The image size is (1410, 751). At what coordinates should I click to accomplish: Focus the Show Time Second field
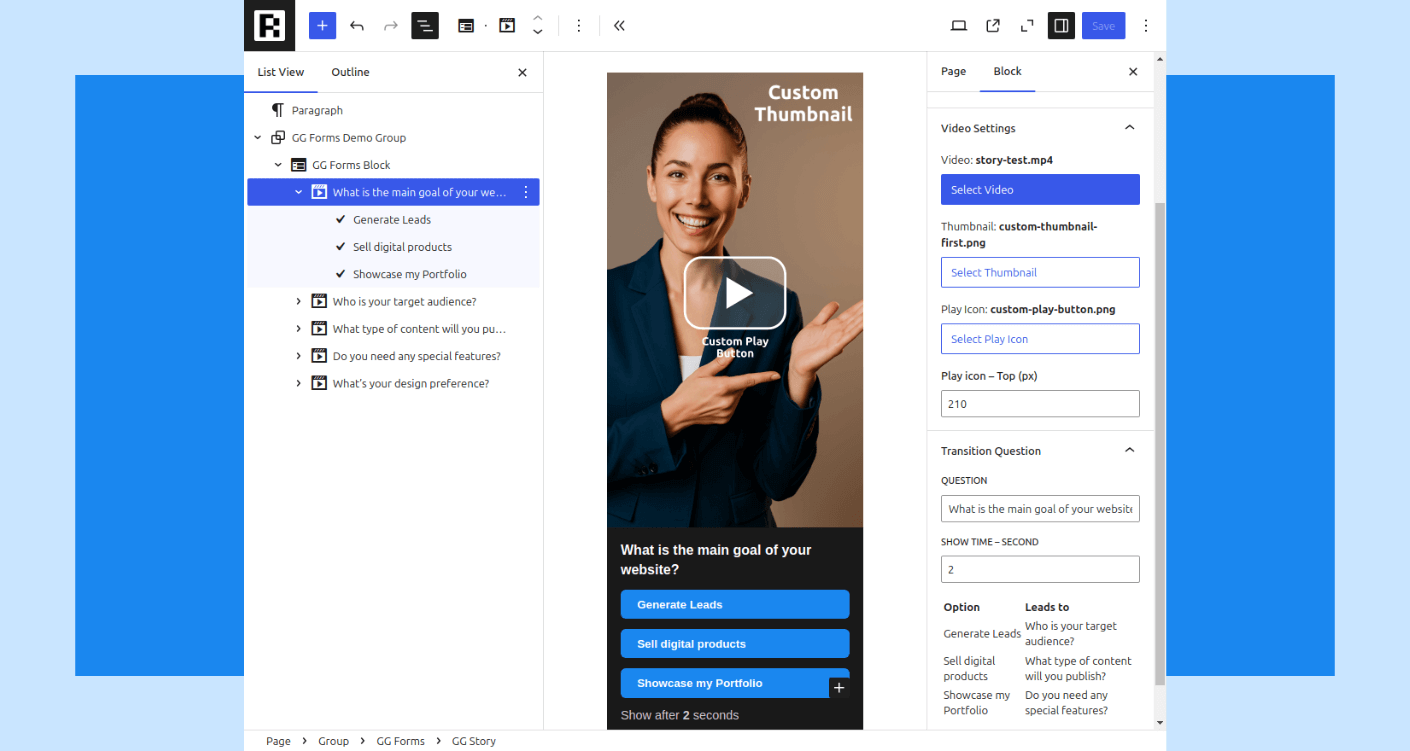point(1040,569)
